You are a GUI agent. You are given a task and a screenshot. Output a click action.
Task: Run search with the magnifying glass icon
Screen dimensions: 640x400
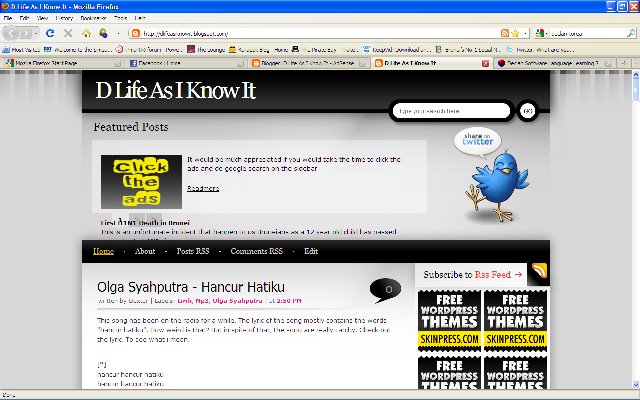coord(631,33)
